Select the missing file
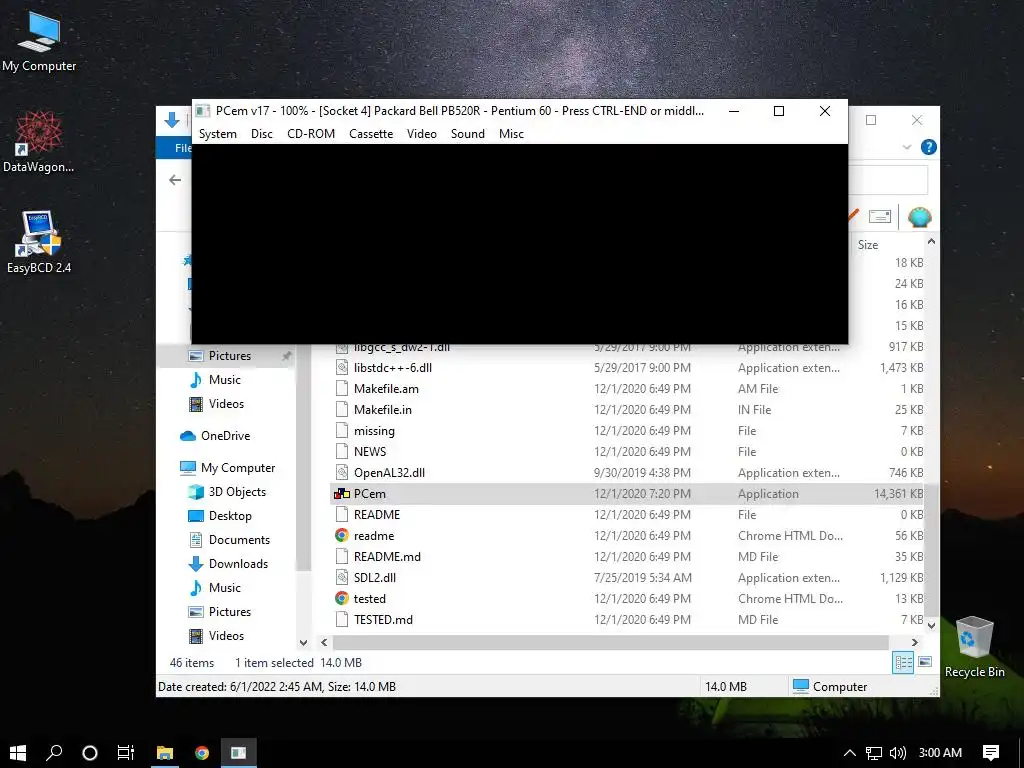Viewport: 1024px width, 768px height. pyautogui.click(x=374, y=431)
